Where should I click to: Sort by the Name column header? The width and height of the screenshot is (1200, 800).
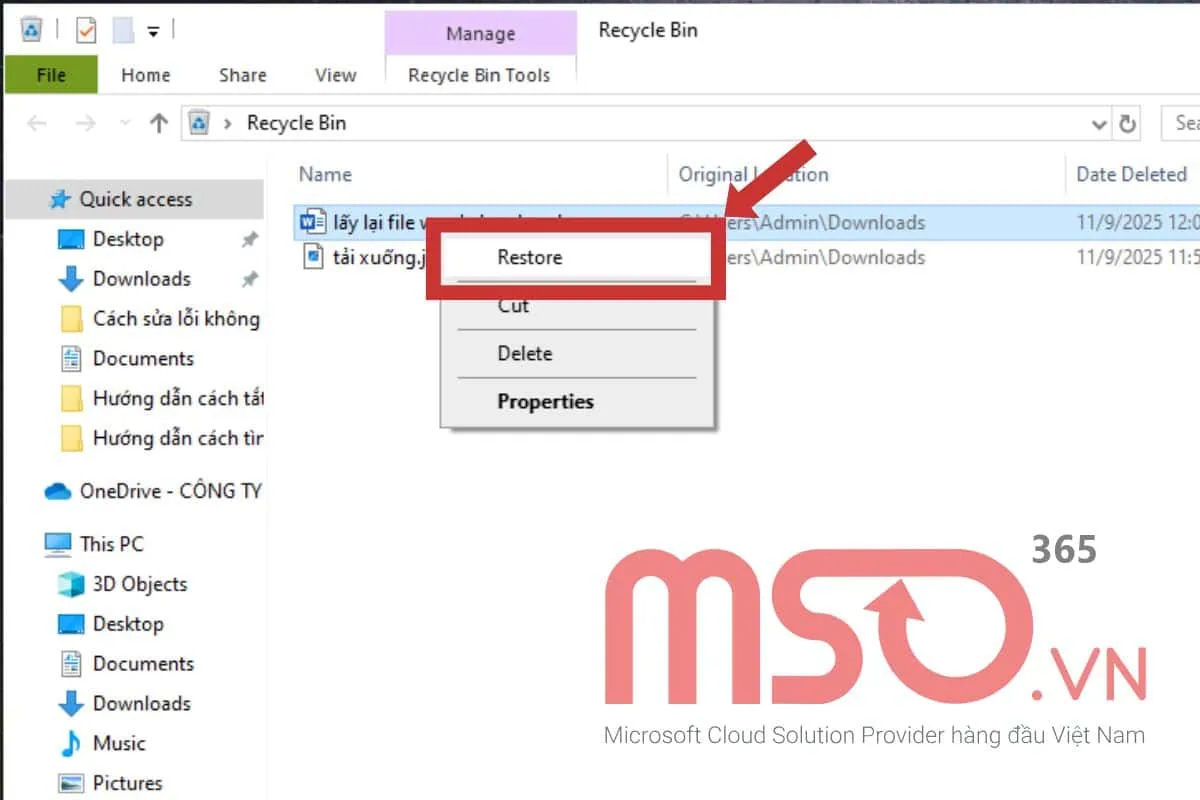tap(325, 174)
